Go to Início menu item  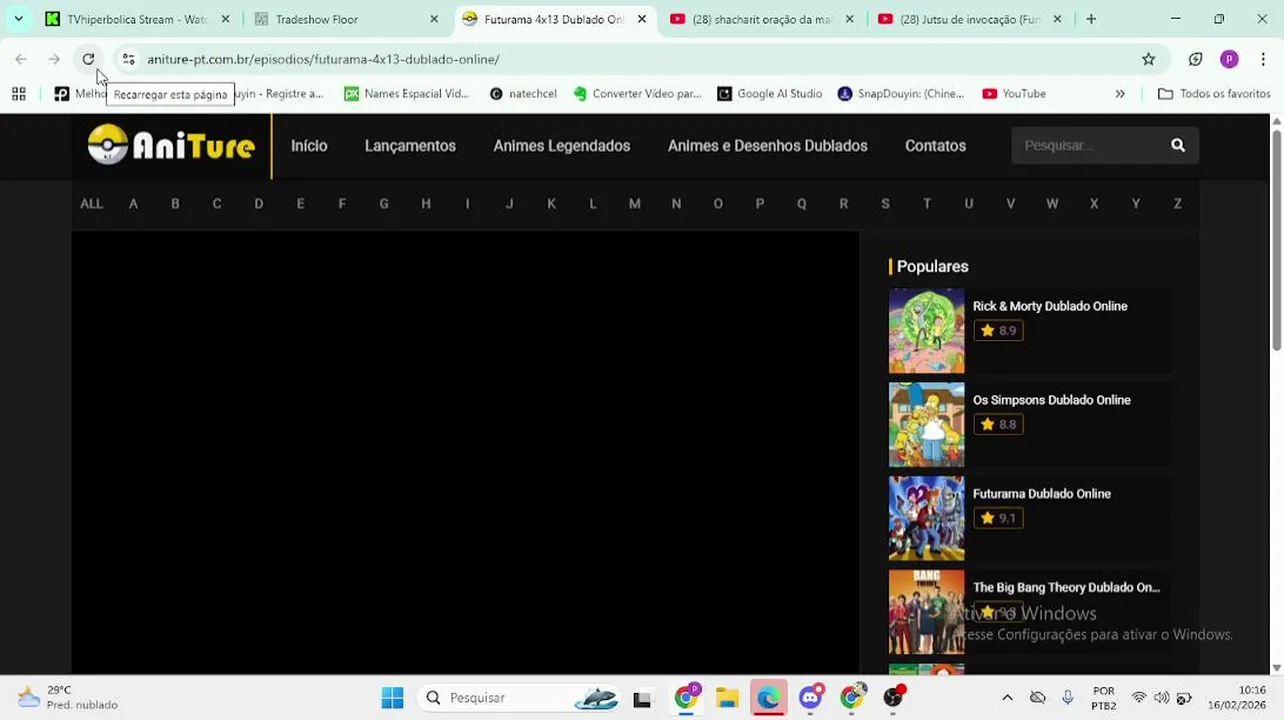pos(309,146)
